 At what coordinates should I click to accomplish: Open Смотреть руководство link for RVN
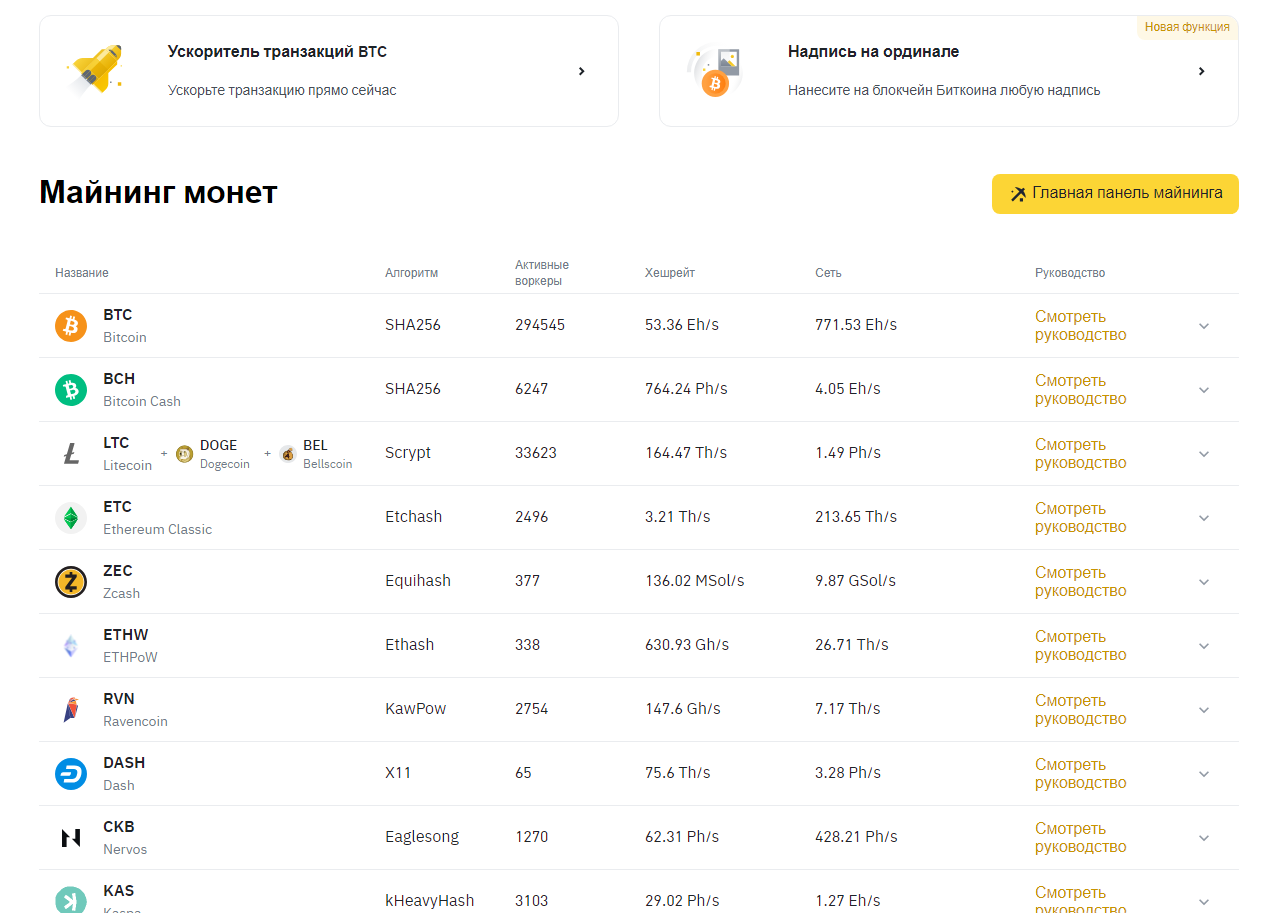1081,710
